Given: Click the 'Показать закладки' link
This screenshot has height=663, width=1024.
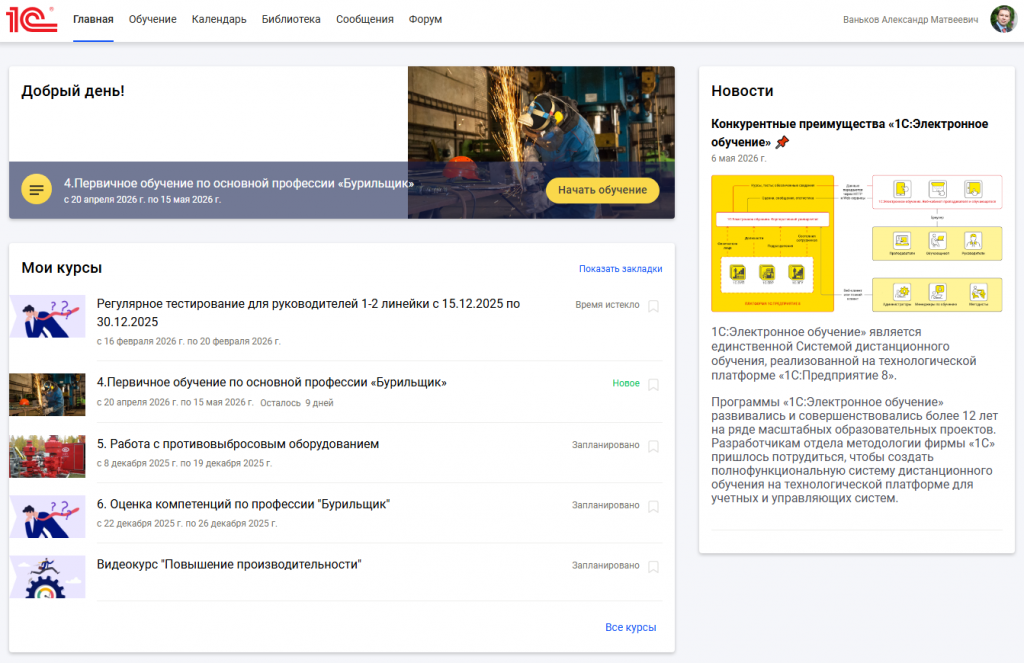Looking at the screenshot, I should coord(620,268).
